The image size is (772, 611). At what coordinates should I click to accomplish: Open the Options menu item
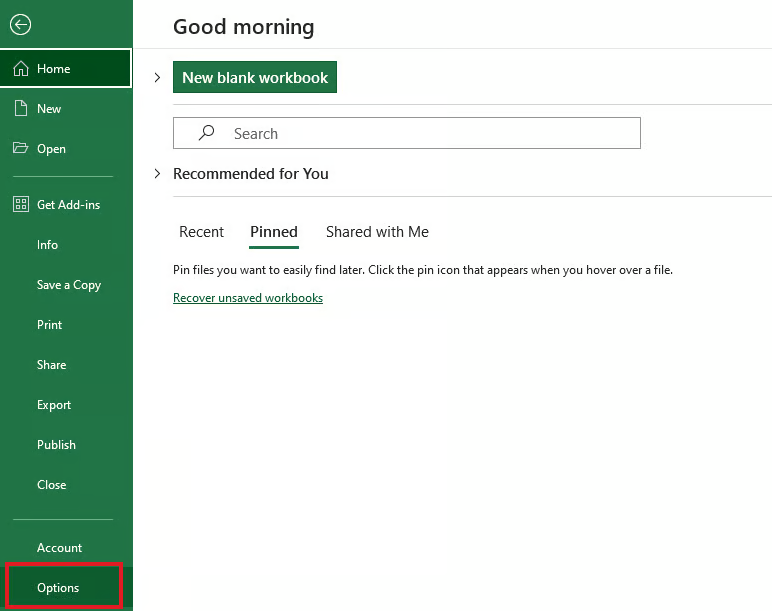click(x=58, y=588)
